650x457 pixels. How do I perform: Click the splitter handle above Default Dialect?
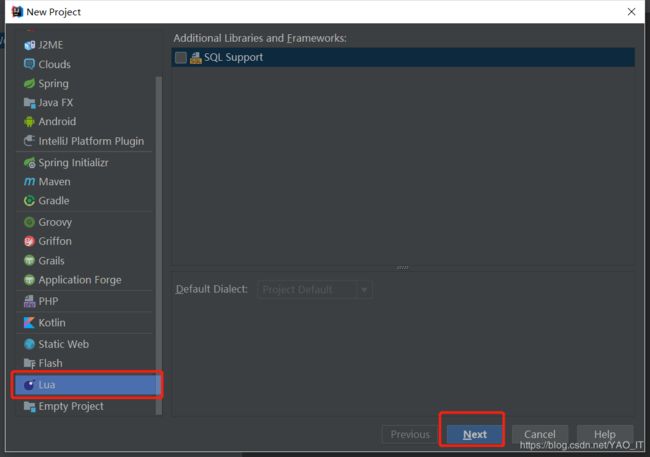(x=403, y=267)
